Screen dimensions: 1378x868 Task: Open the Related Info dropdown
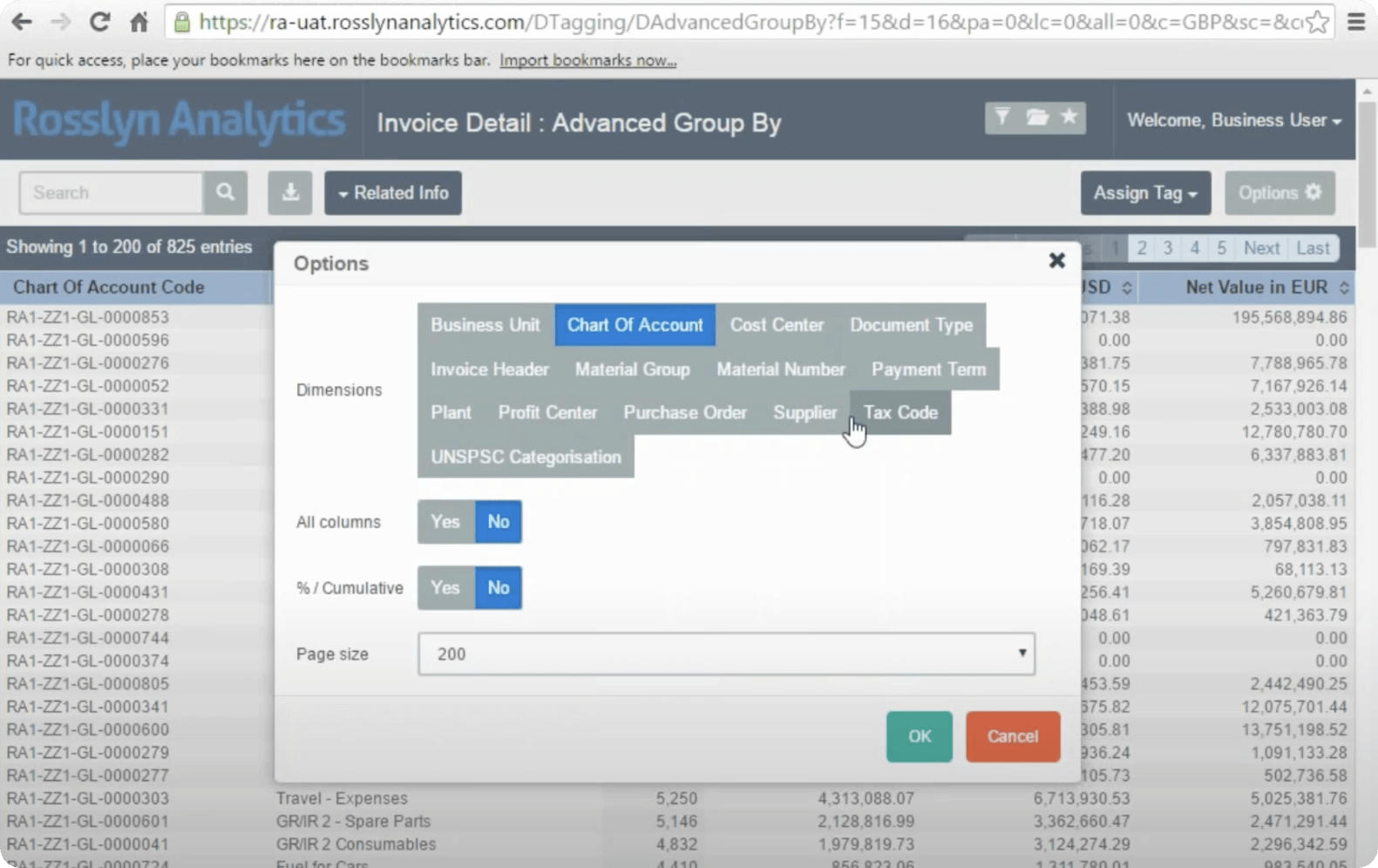click(x=393, y=193)
